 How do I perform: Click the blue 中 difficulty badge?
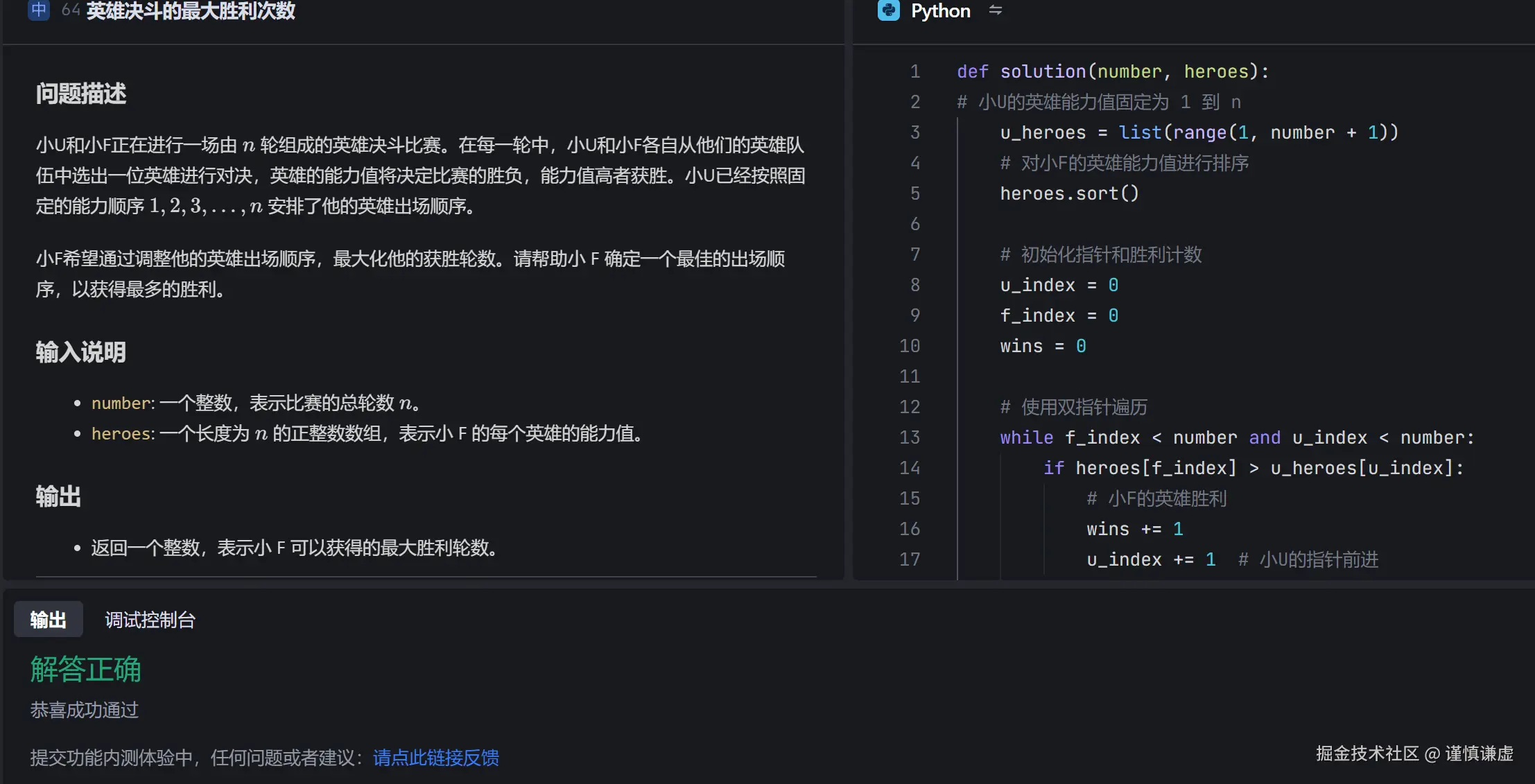[39, 10]
